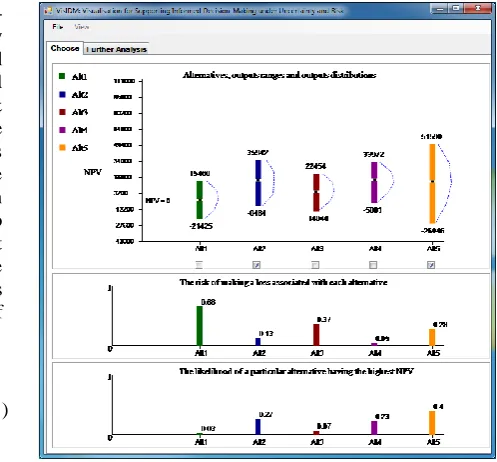This screenshot has width=497, height=462.
Task: Click the dark red 0.07 highest NPV likelihood bar
Action: click(x=316, y=433)
